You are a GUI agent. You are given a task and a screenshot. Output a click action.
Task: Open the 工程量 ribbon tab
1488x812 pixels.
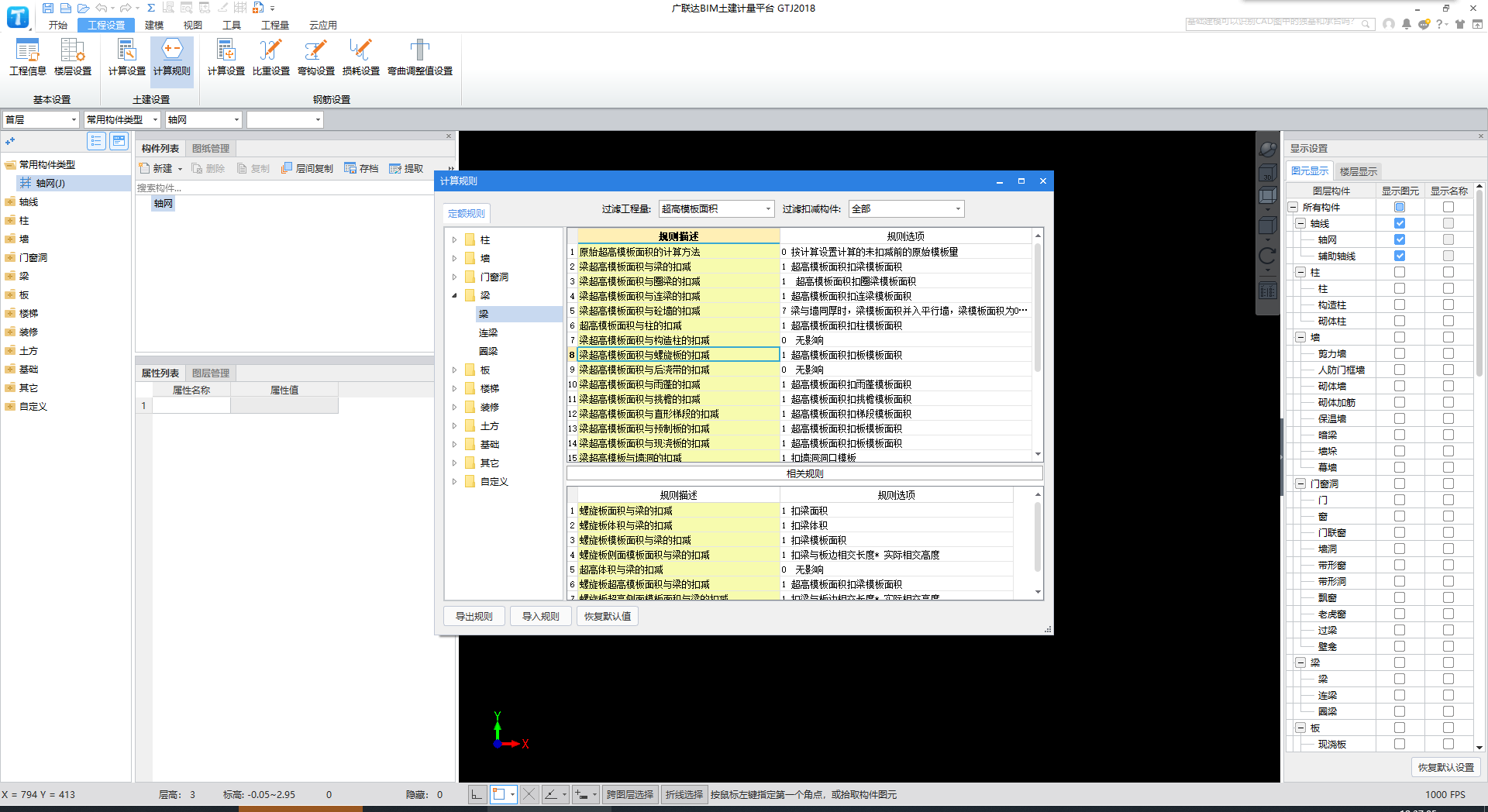(x=275, y=25)
